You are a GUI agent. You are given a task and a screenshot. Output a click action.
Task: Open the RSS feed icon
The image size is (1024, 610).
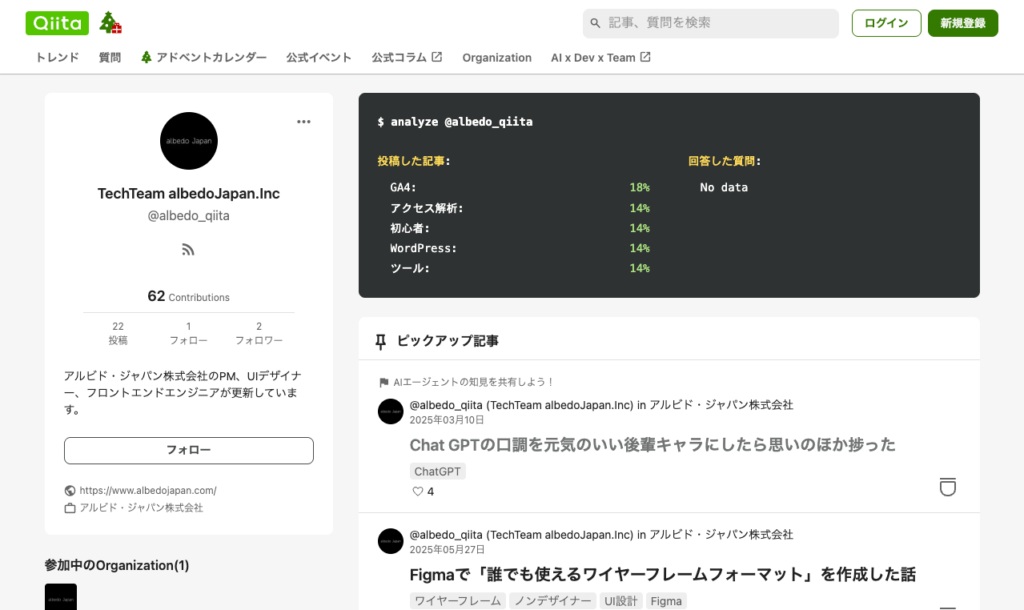[188, 250]
